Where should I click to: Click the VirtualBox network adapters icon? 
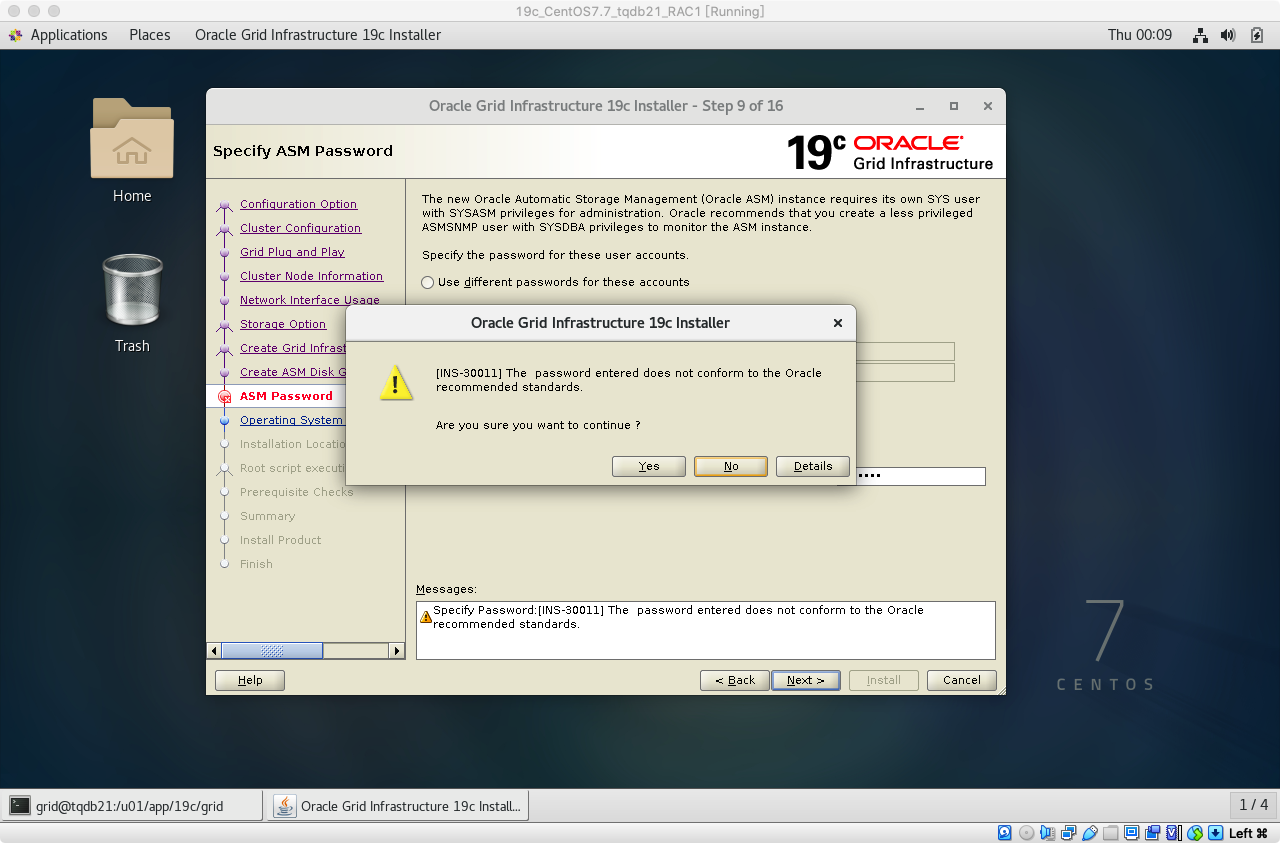pos(1068,832)
